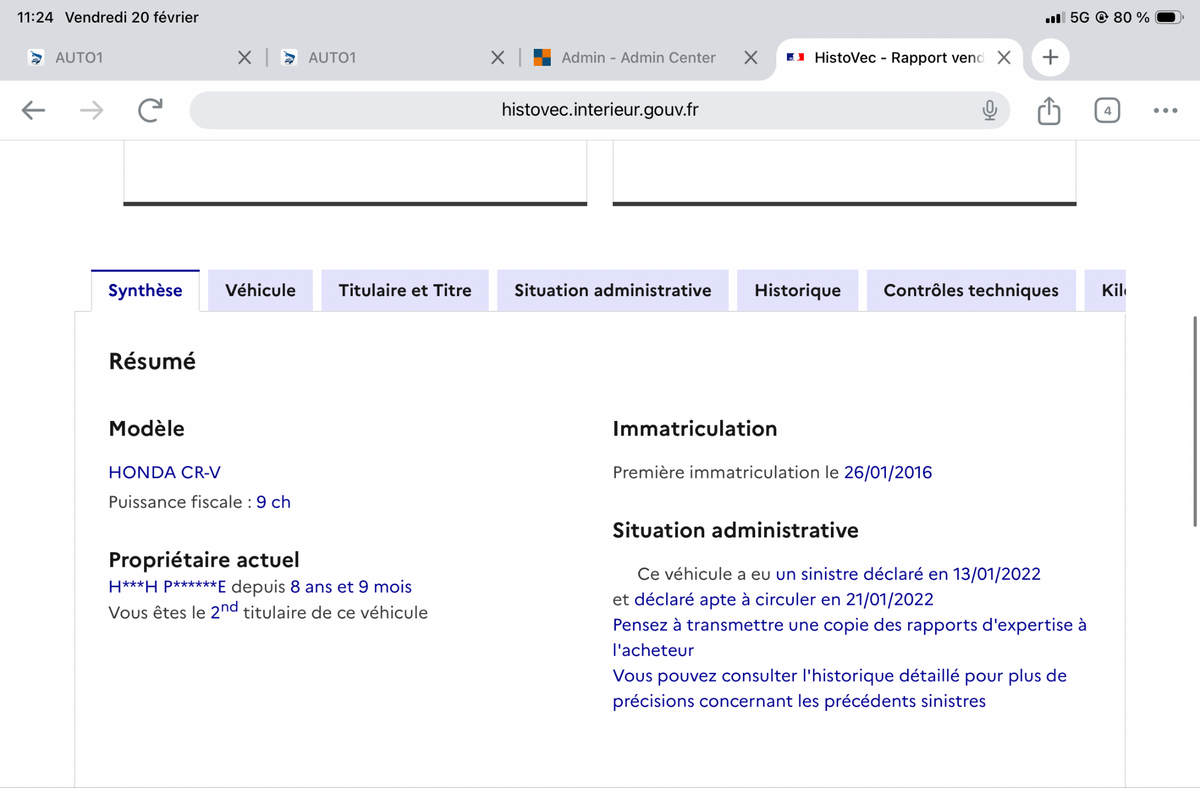The width and height of the screenshot is (1200, 788).
Task: Tap the browser back arrow
Action: pyautogui.click(x=34, y=110)
